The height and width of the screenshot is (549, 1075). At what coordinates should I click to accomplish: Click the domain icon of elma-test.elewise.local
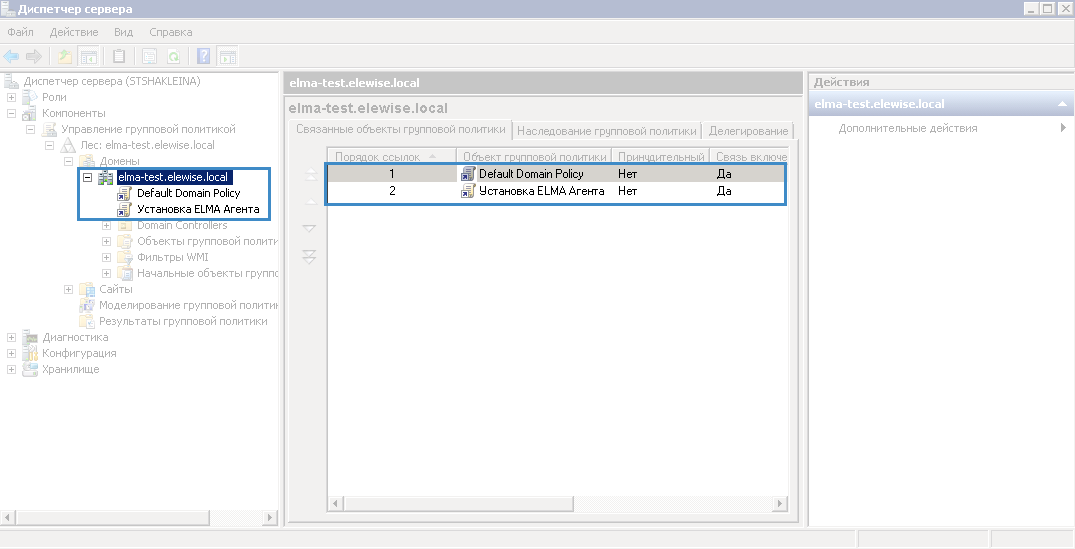[x=106, y=178]
